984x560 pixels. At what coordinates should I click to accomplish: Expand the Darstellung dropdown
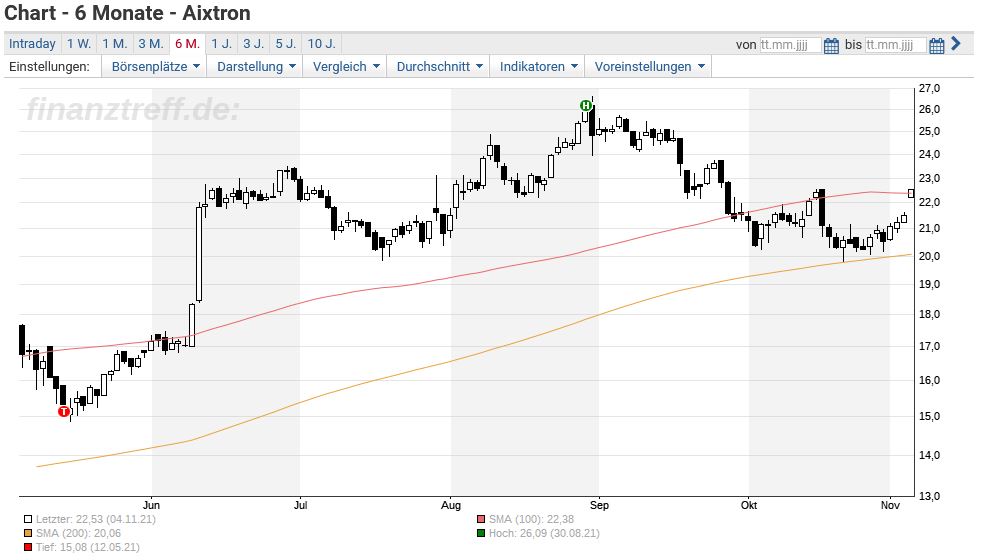tap(255, 67)
